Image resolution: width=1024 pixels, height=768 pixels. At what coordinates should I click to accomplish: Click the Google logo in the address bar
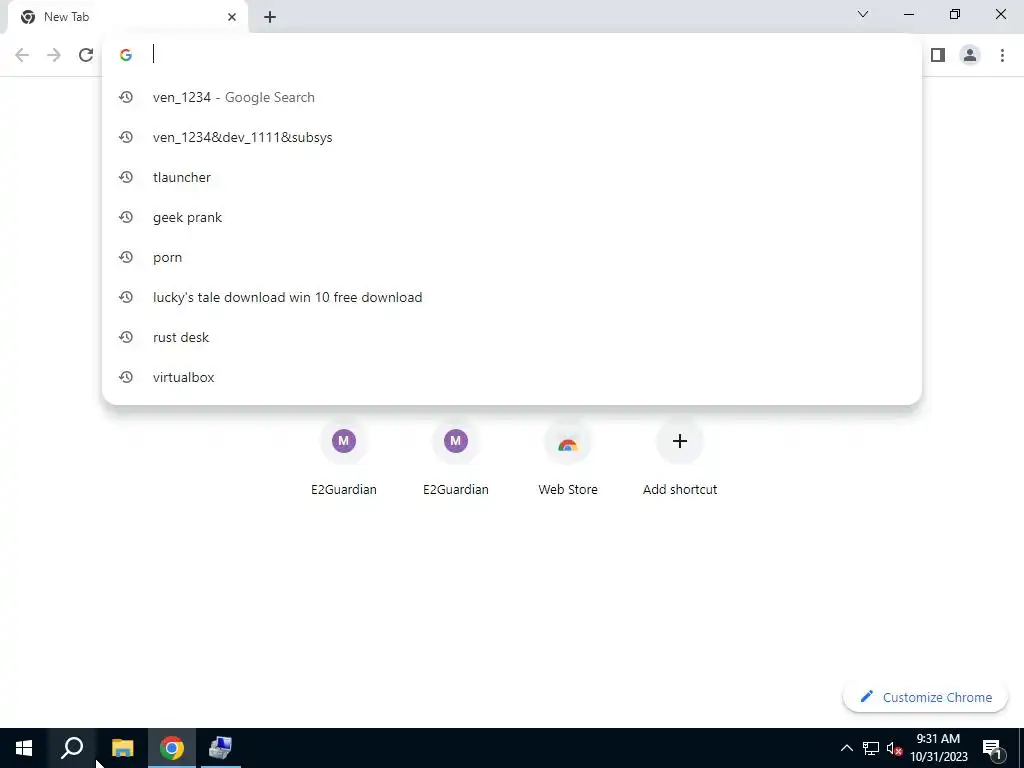coord(126,55)
